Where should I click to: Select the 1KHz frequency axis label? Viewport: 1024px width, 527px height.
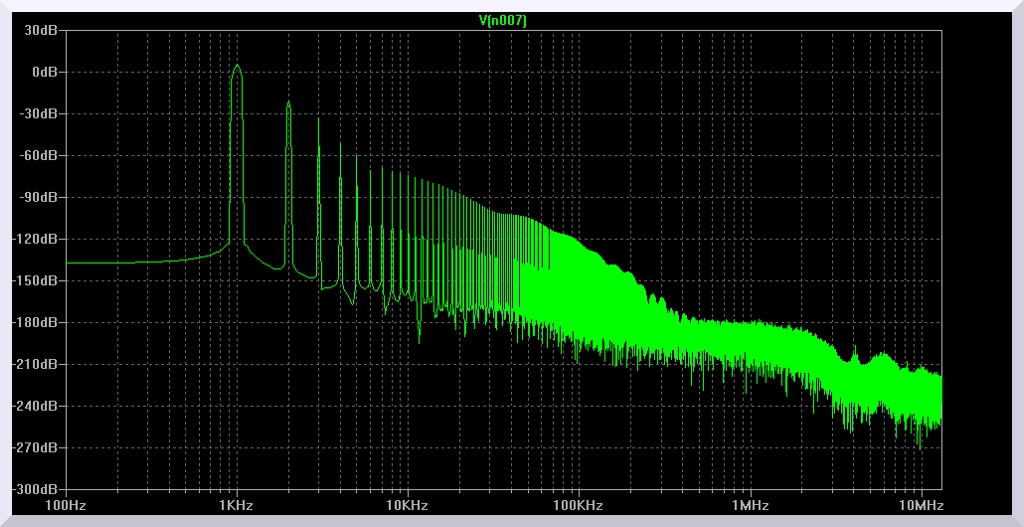pos(237,506)
